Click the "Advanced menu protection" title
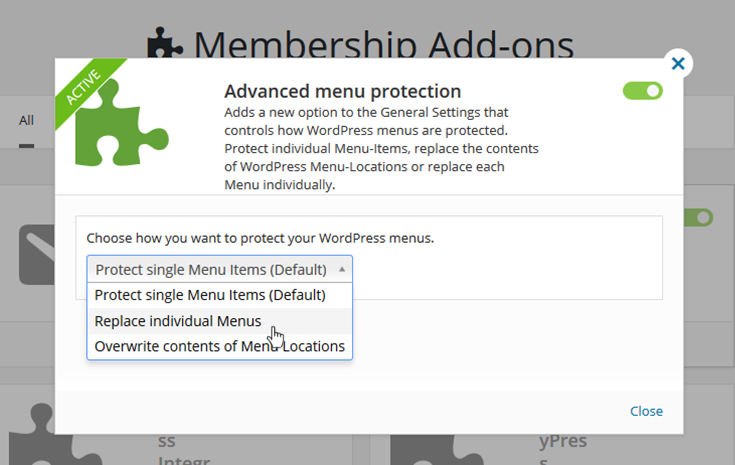Image resolution: width=735 pixels, height=465 pixels. point(342,91)
